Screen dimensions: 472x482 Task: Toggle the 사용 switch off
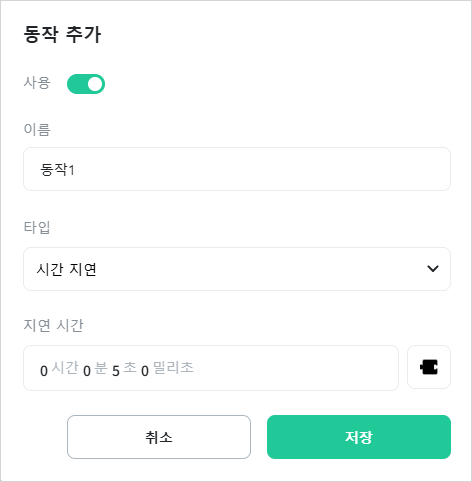tap(86, 84)
